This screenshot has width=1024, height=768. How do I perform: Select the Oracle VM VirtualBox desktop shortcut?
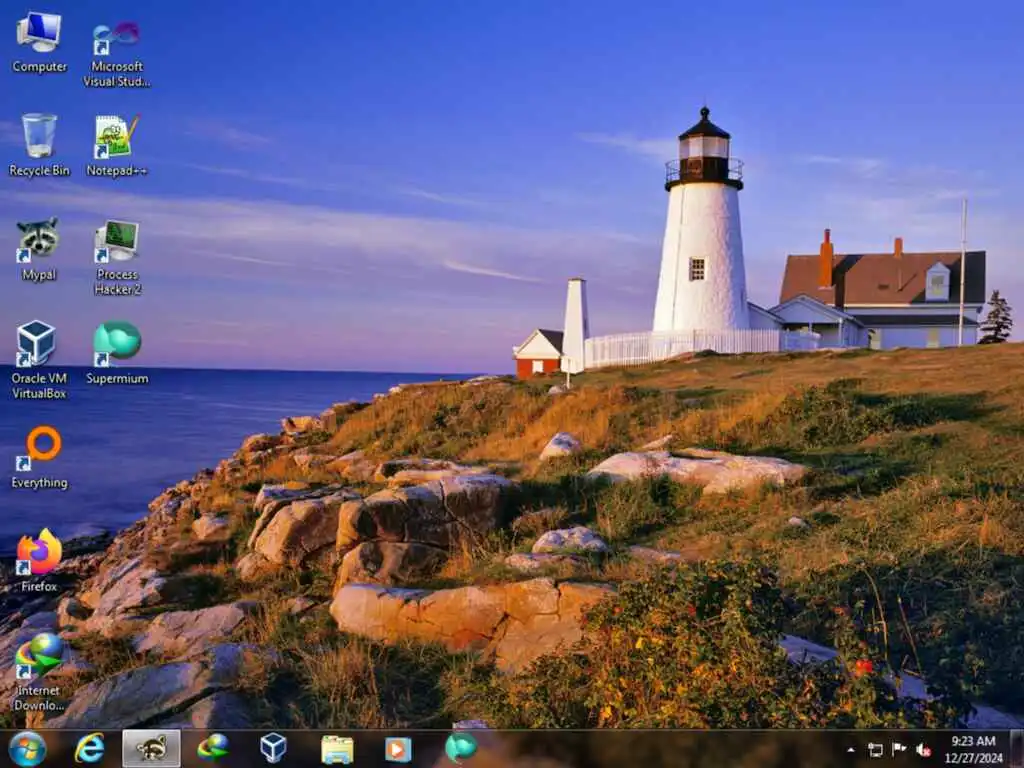click(39, 359)
